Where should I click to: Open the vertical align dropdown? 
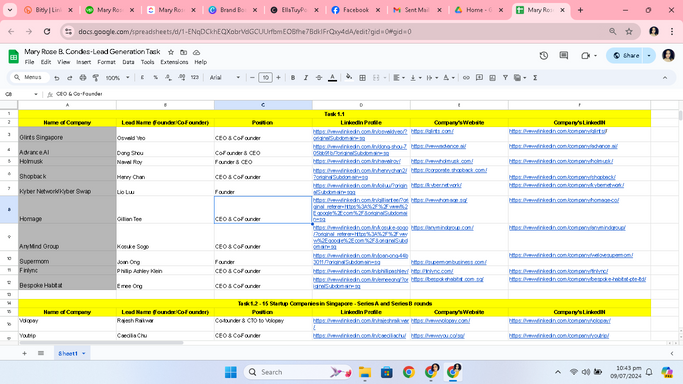click(416, 77)
